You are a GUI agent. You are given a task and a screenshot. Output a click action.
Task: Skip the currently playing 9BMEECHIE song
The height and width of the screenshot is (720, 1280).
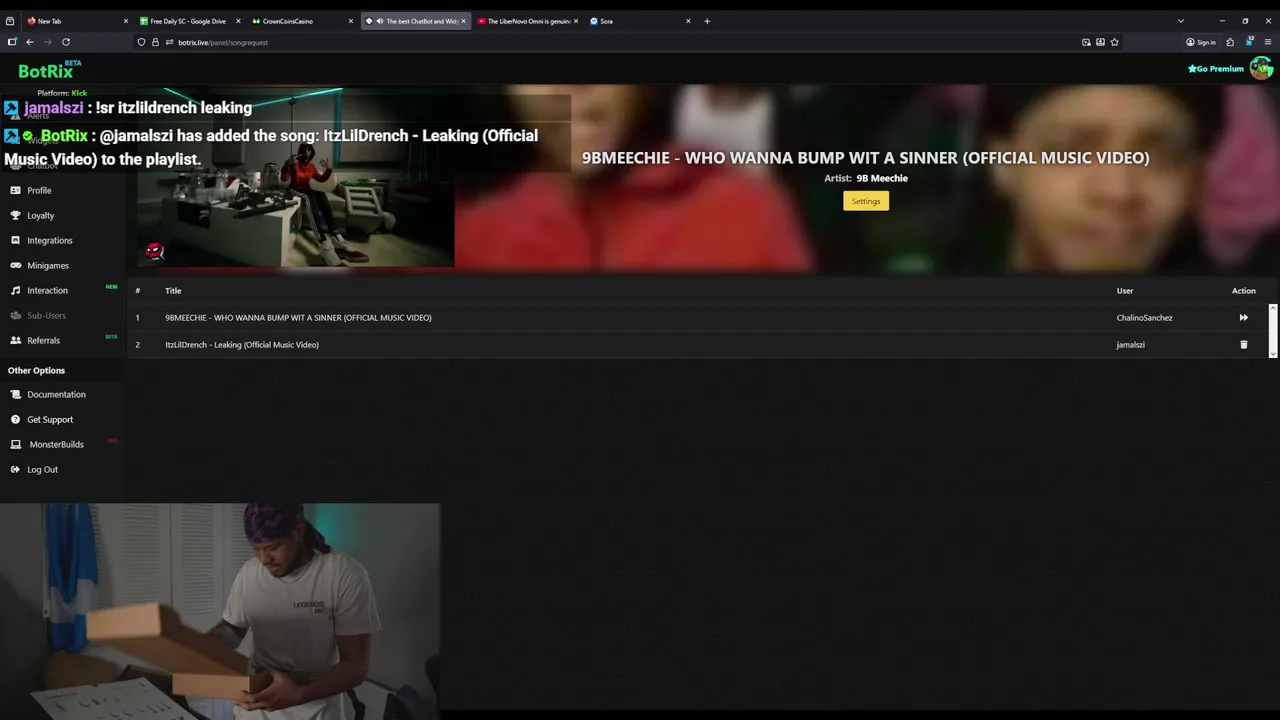tap(1243, 317)
